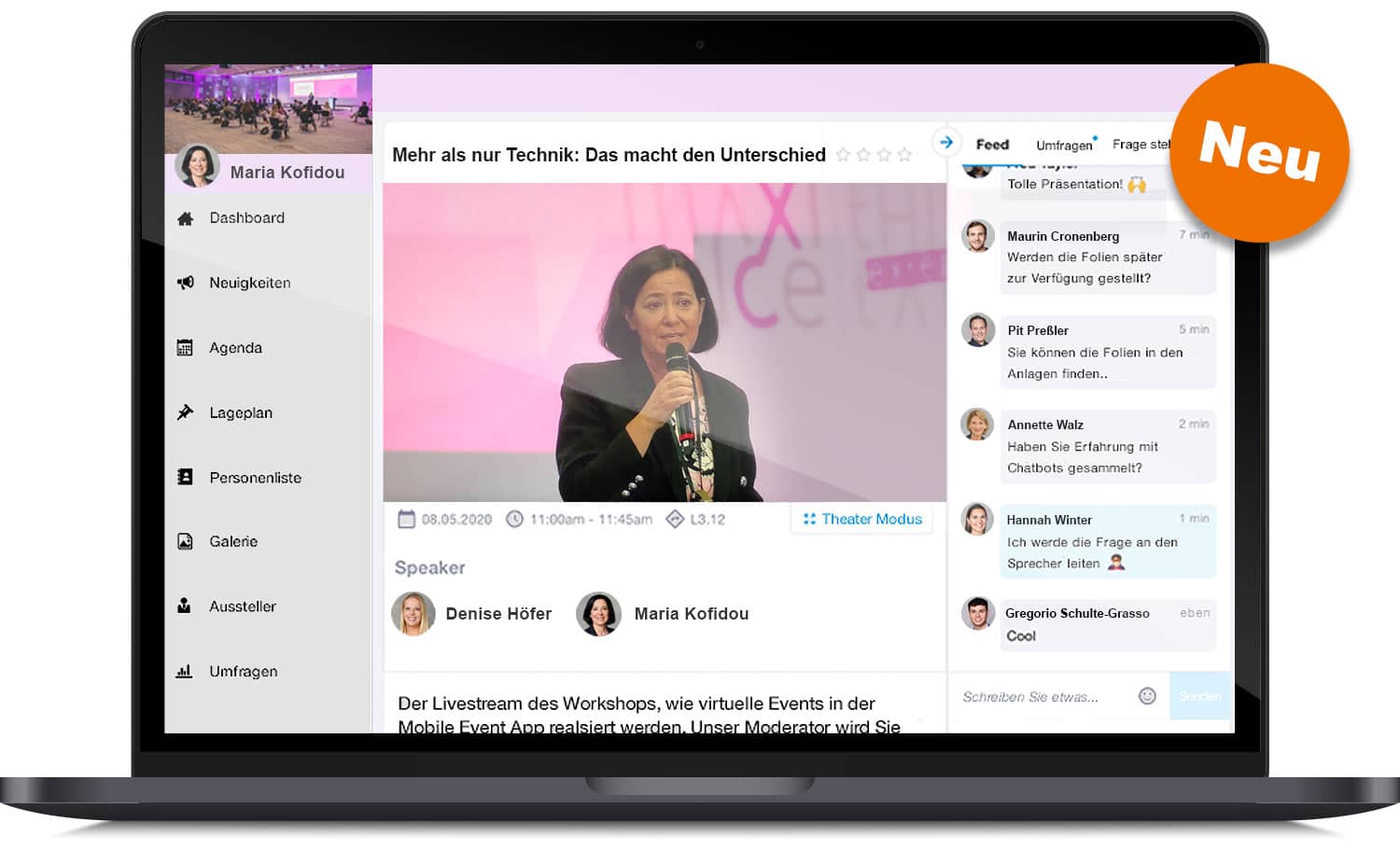Screen dimensions: 1400x864
Task: Open Galerie via the picture icon
Action: pos(185,541)
